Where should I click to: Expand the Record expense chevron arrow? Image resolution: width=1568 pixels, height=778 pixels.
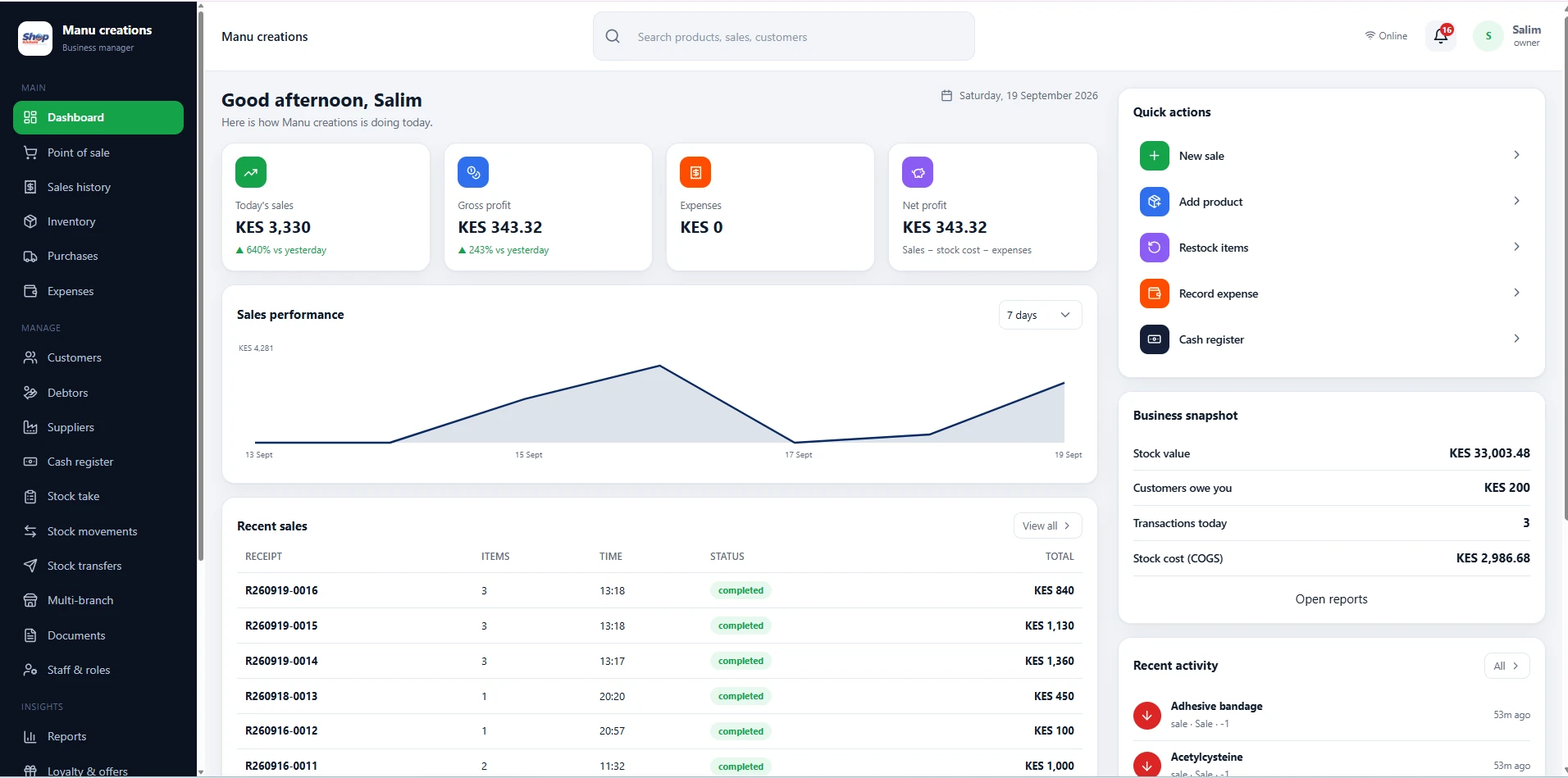1516,293
